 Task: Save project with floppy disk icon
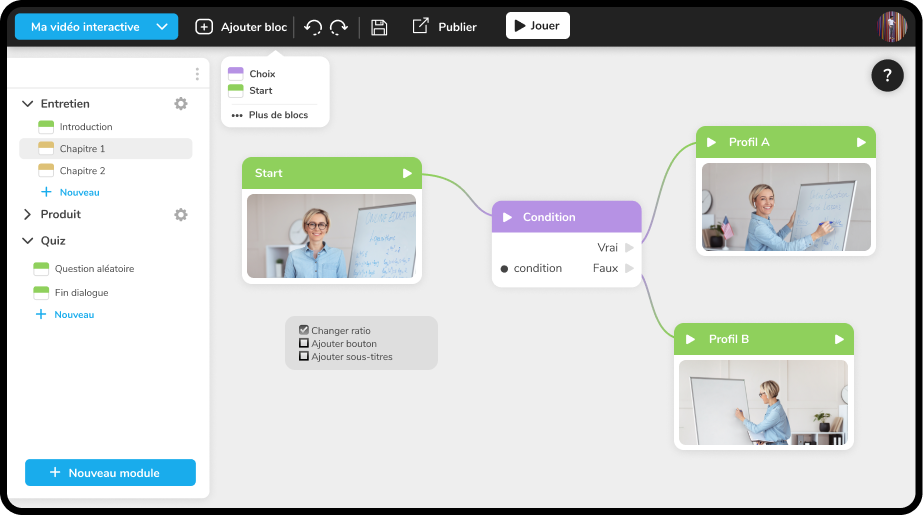[x=379, y=27]
